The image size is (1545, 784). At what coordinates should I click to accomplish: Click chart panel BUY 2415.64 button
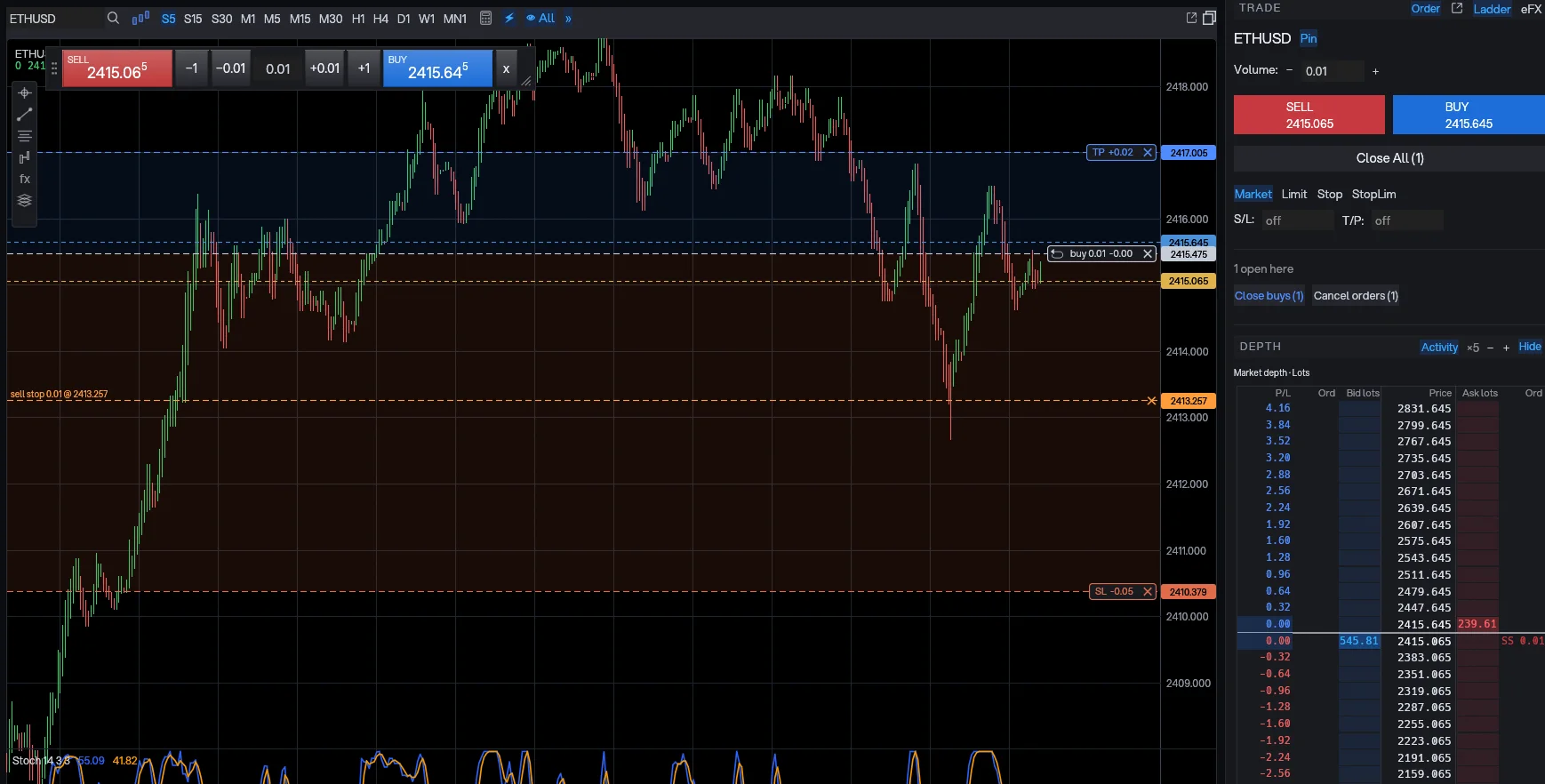[437, 68]
